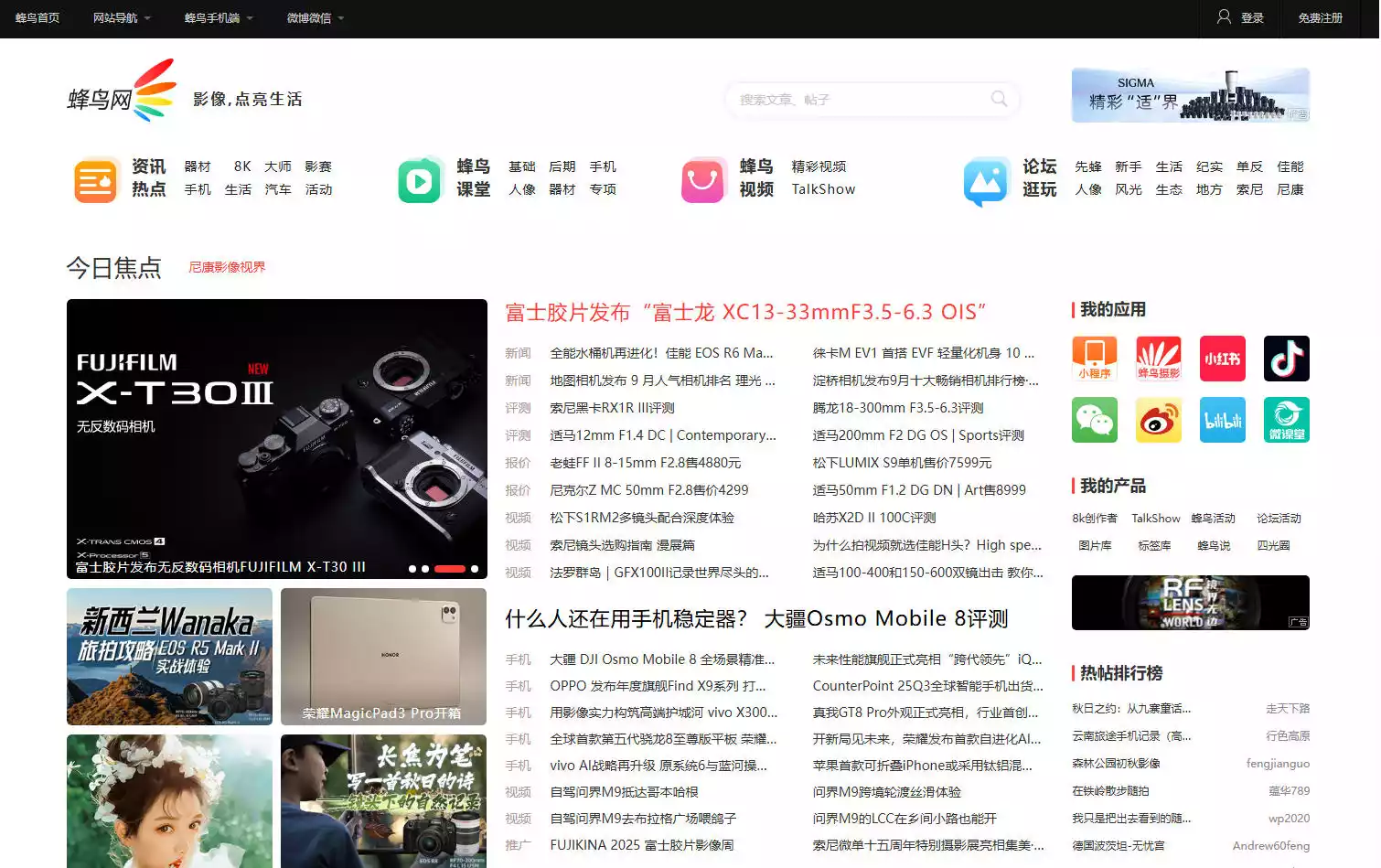Open the 人像 classroom category
Image resolution: width=1381 pixels, height=868 pixels.
pyautogui.click(x=522, y=189)
